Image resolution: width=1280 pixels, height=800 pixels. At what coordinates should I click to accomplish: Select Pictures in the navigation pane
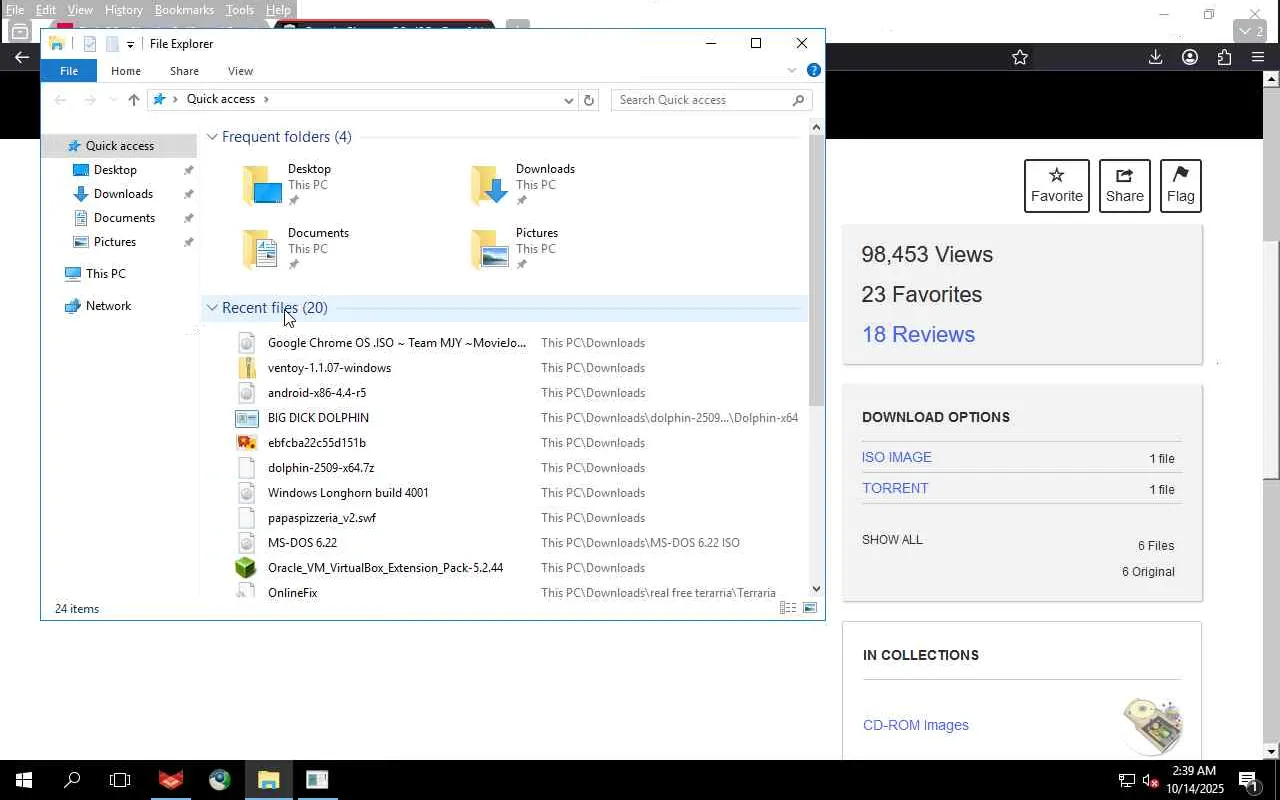click(x=115, y=242)
